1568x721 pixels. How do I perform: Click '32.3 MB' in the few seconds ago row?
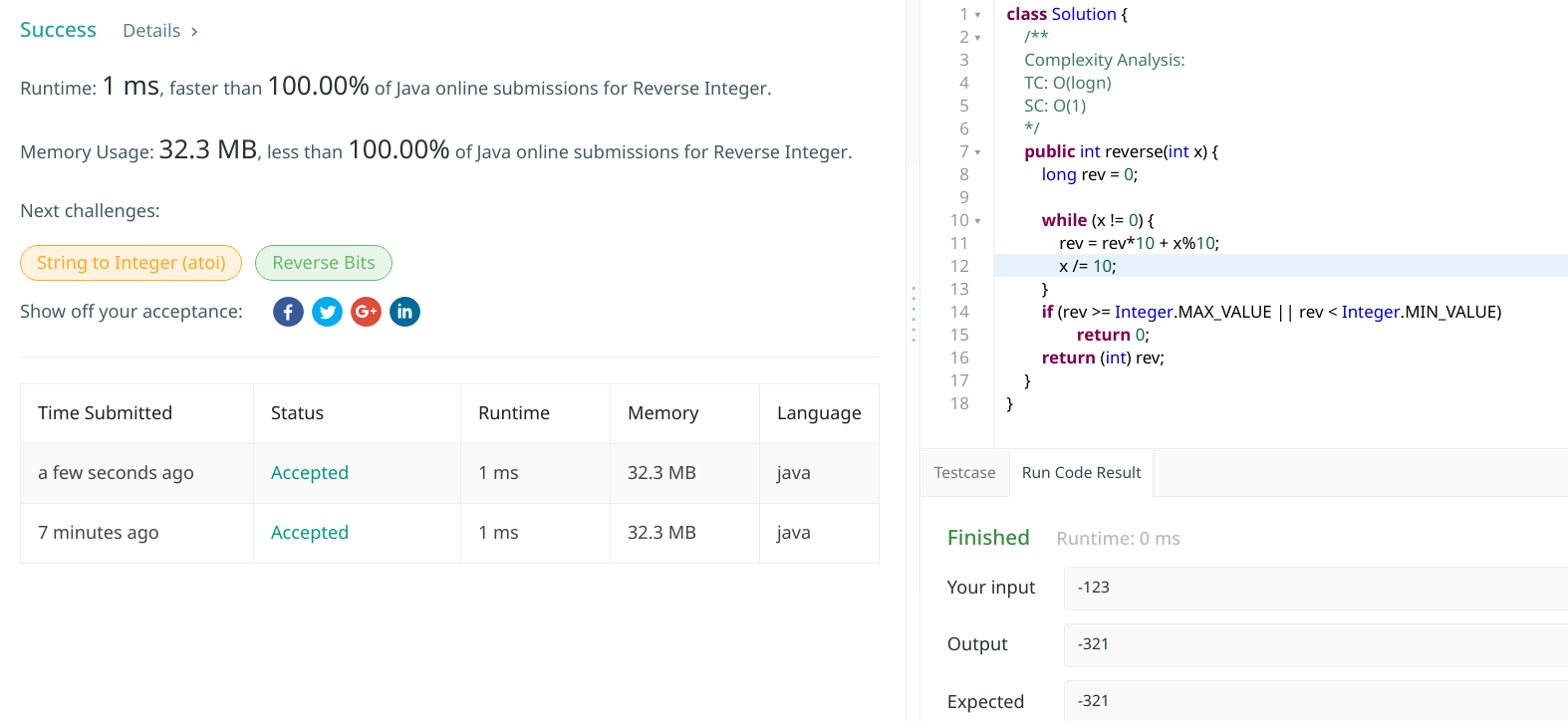point(661,473)
